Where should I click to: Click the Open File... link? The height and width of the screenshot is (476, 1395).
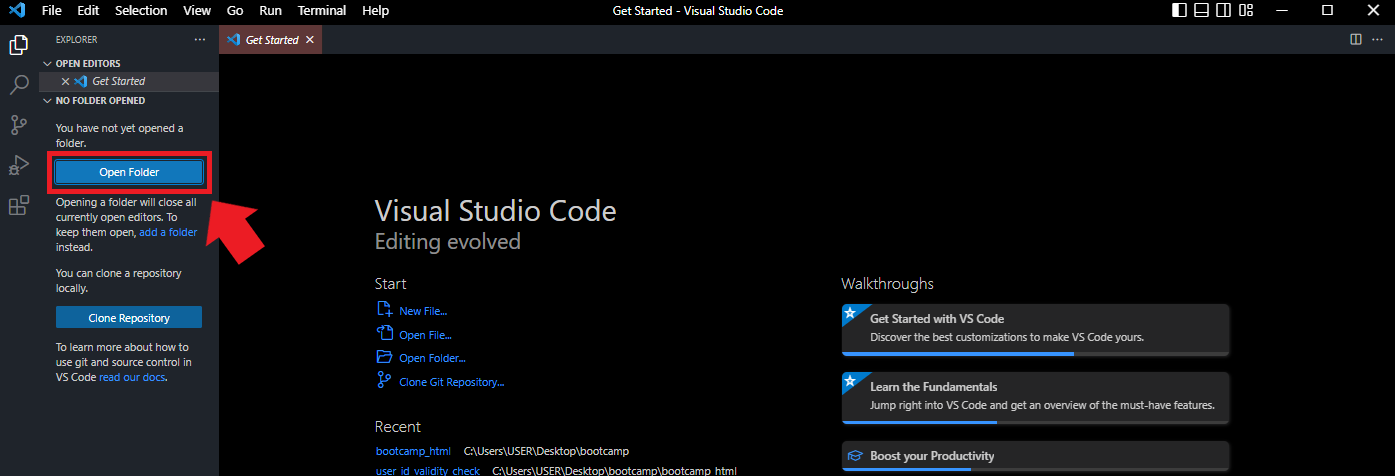point(425,335)
